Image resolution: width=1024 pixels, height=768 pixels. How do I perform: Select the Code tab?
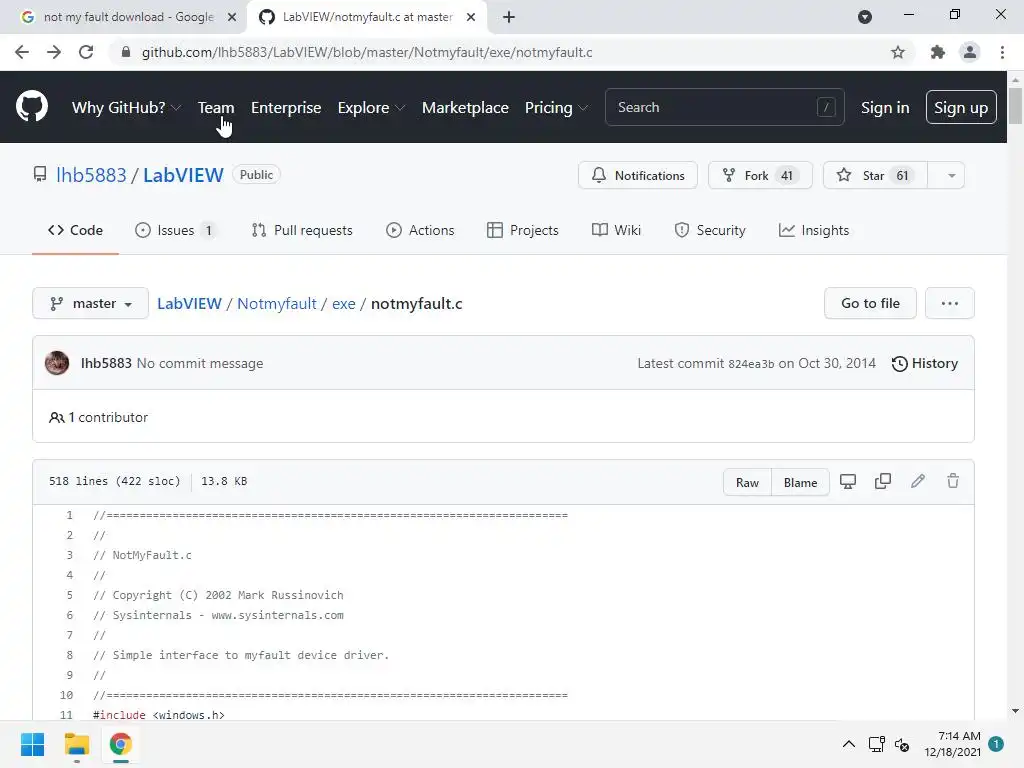[75, 231]
